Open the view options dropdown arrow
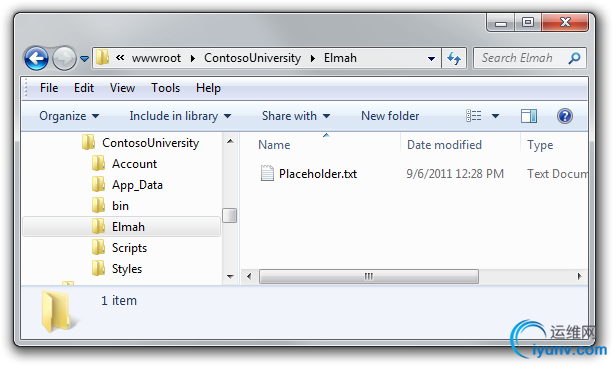This screenshot has height=366, width=613. [495, 116]
